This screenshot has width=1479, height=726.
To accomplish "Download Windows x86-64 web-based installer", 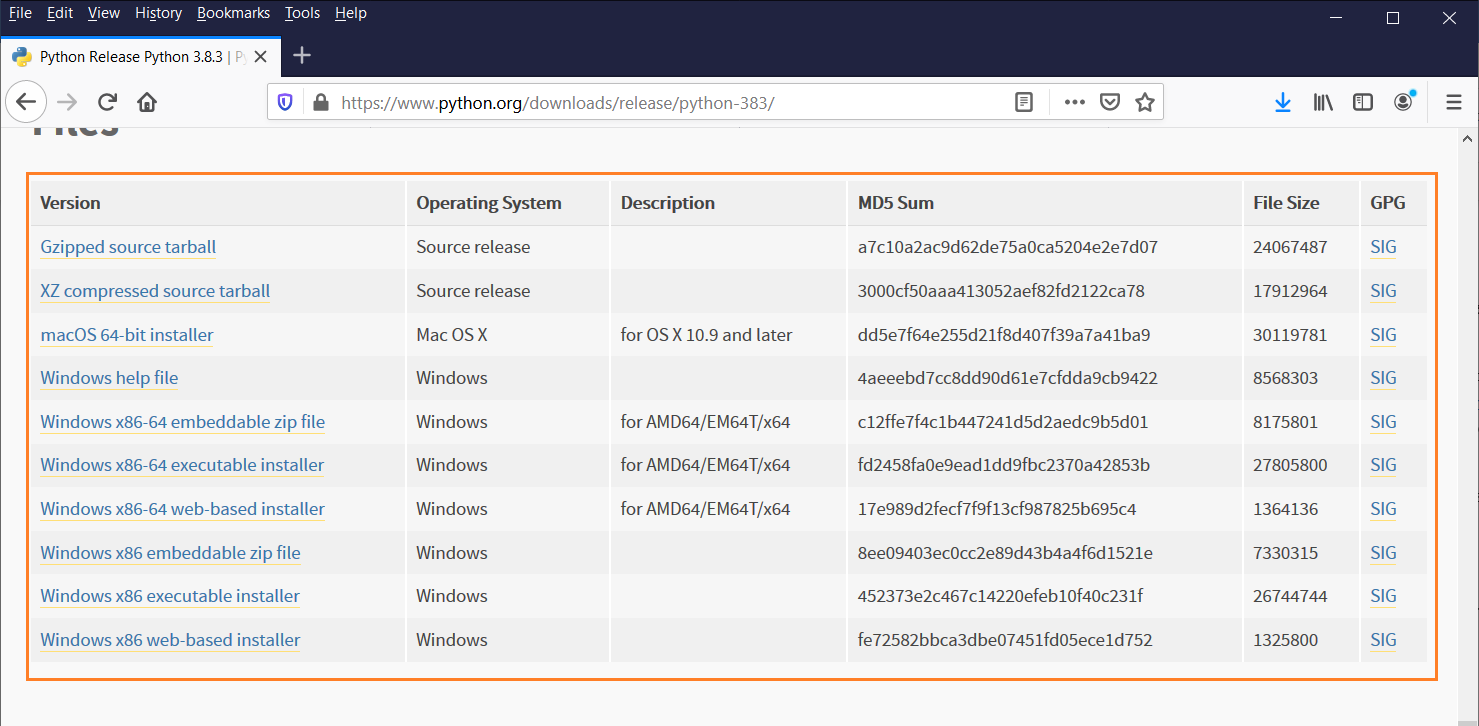I will [x=182, y=509].
